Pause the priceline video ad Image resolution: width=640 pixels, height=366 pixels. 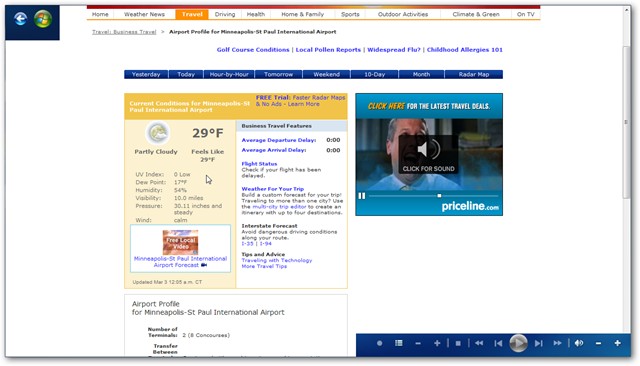(362, 196)
